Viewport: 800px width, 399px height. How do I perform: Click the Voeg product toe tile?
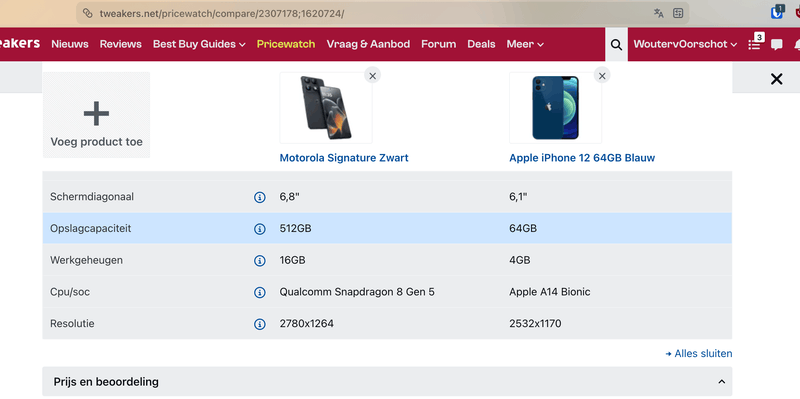[x=96, y=115]
